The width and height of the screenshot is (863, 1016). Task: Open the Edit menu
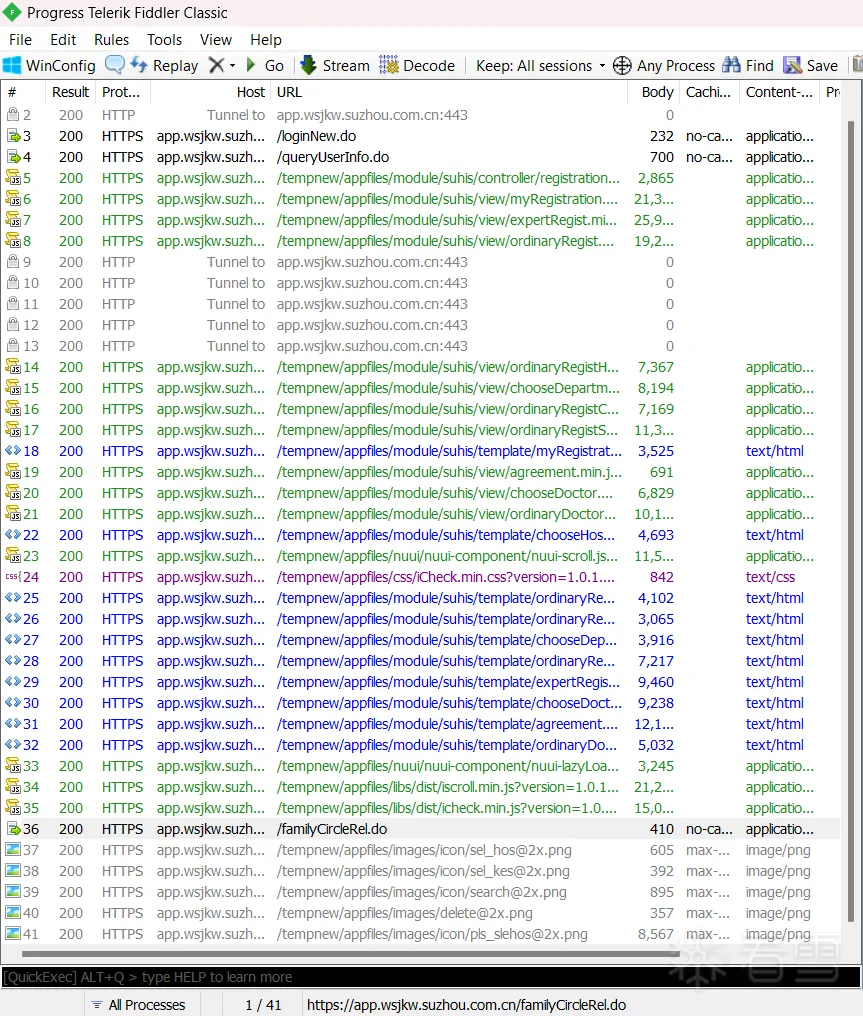63,40
